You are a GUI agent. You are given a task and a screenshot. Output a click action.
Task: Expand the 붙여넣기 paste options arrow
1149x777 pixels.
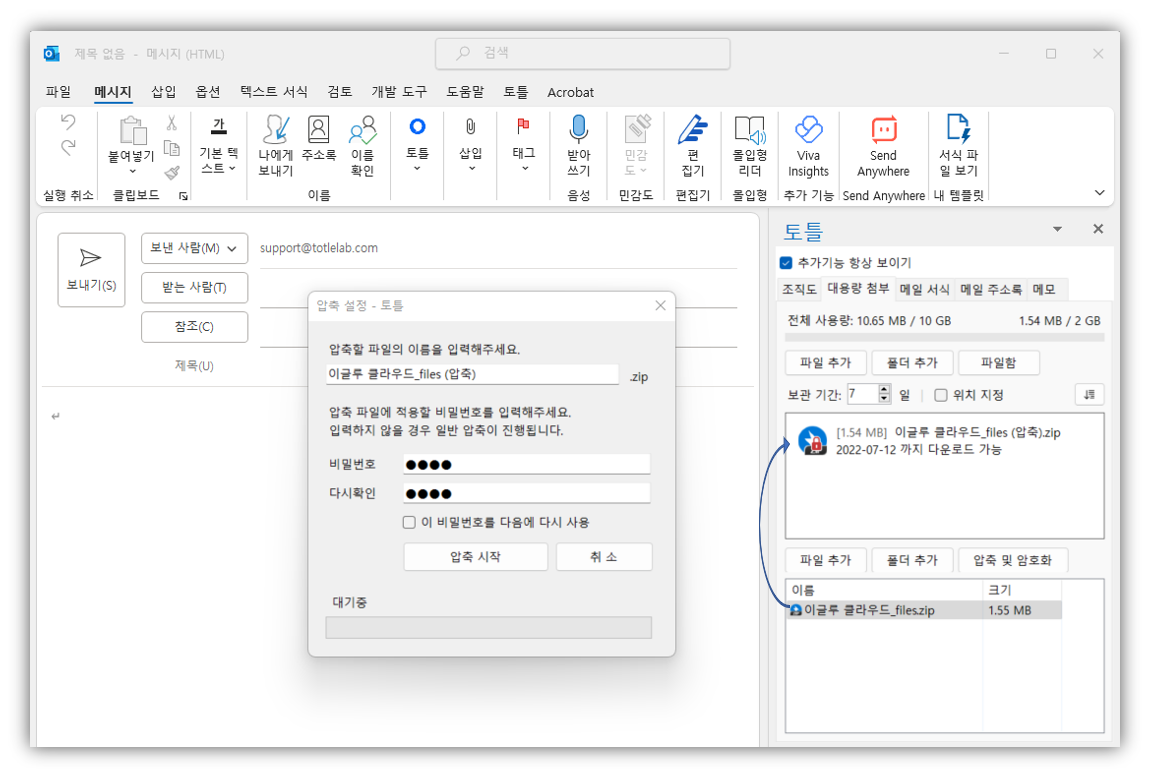(133, 171)
